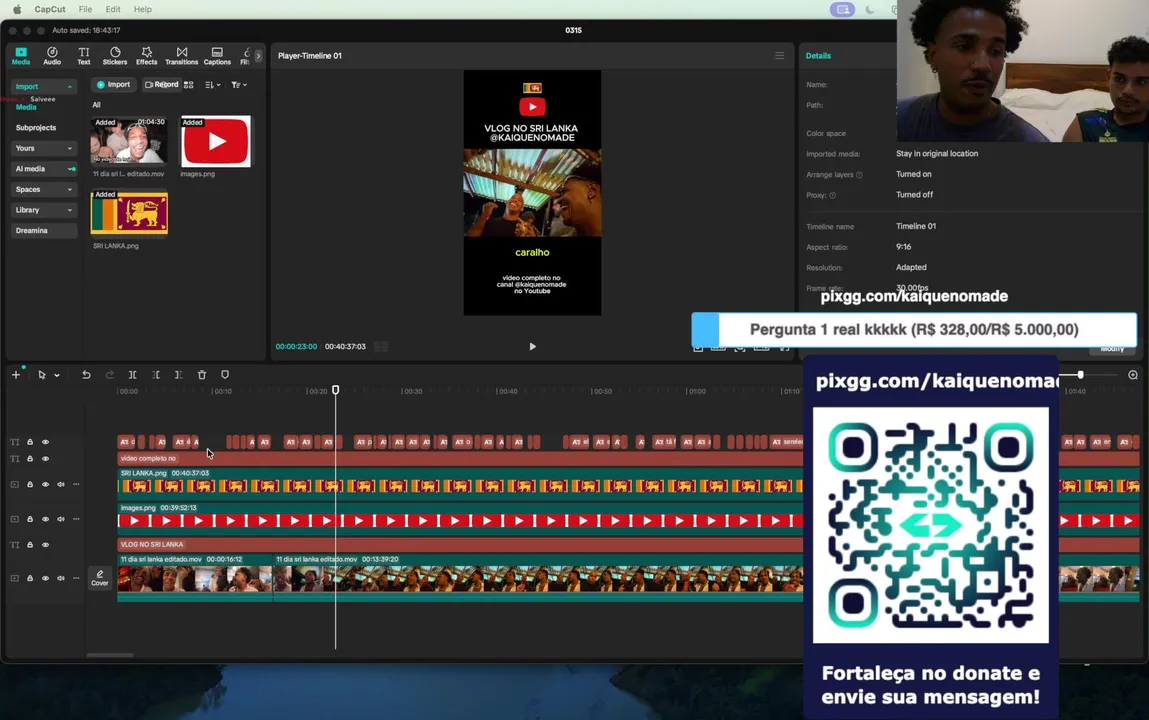Open the Audio panel
Viewport: 1149px width, 720px height.
52,56
